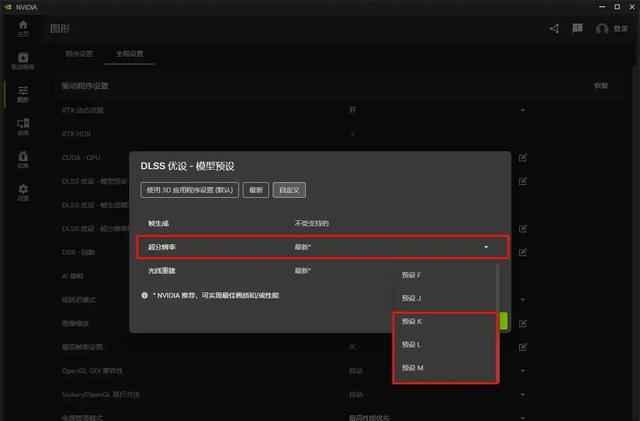Expand the OpenGL GDI compatibility dropdown arrow
This screenshot has height=421, width=640.
(x=523, y=371)
